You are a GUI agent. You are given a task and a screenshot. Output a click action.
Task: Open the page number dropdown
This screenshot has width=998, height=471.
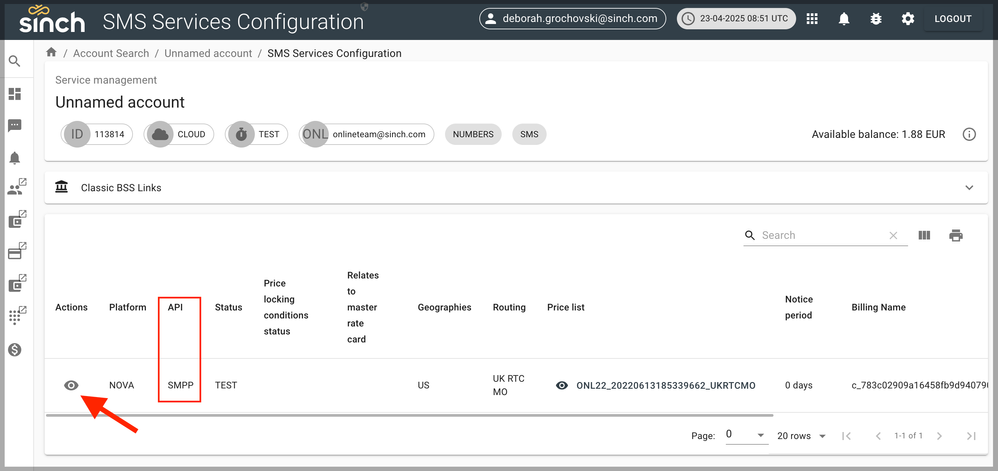click(745, 435)
